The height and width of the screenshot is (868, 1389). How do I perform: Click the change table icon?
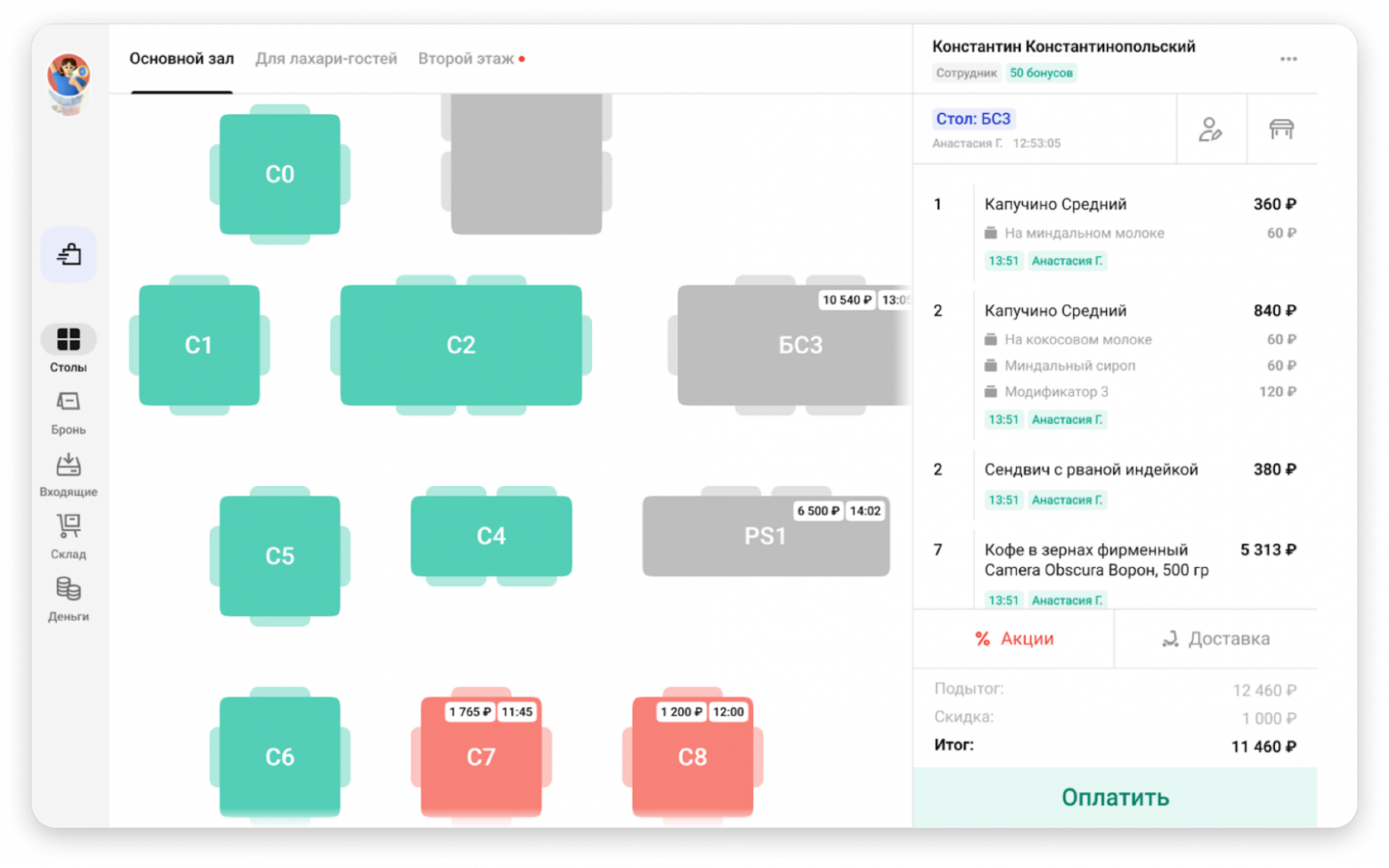(x=1281, y=130)
